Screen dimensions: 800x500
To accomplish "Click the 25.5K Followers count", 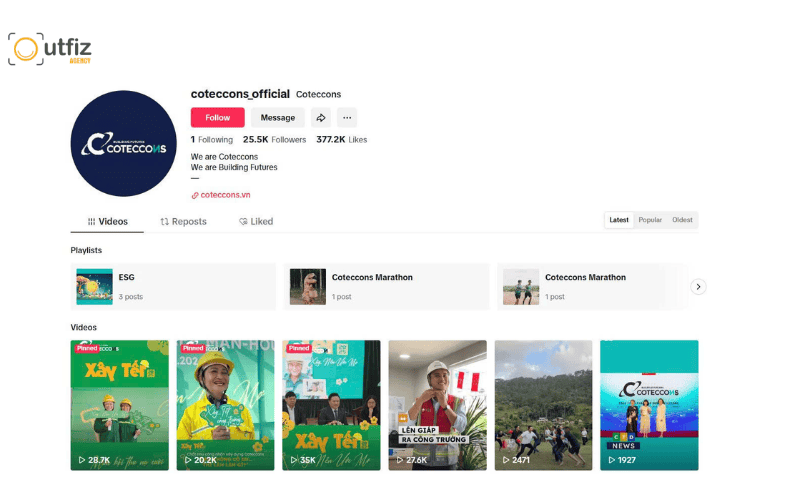I will (x=274, y=140).
